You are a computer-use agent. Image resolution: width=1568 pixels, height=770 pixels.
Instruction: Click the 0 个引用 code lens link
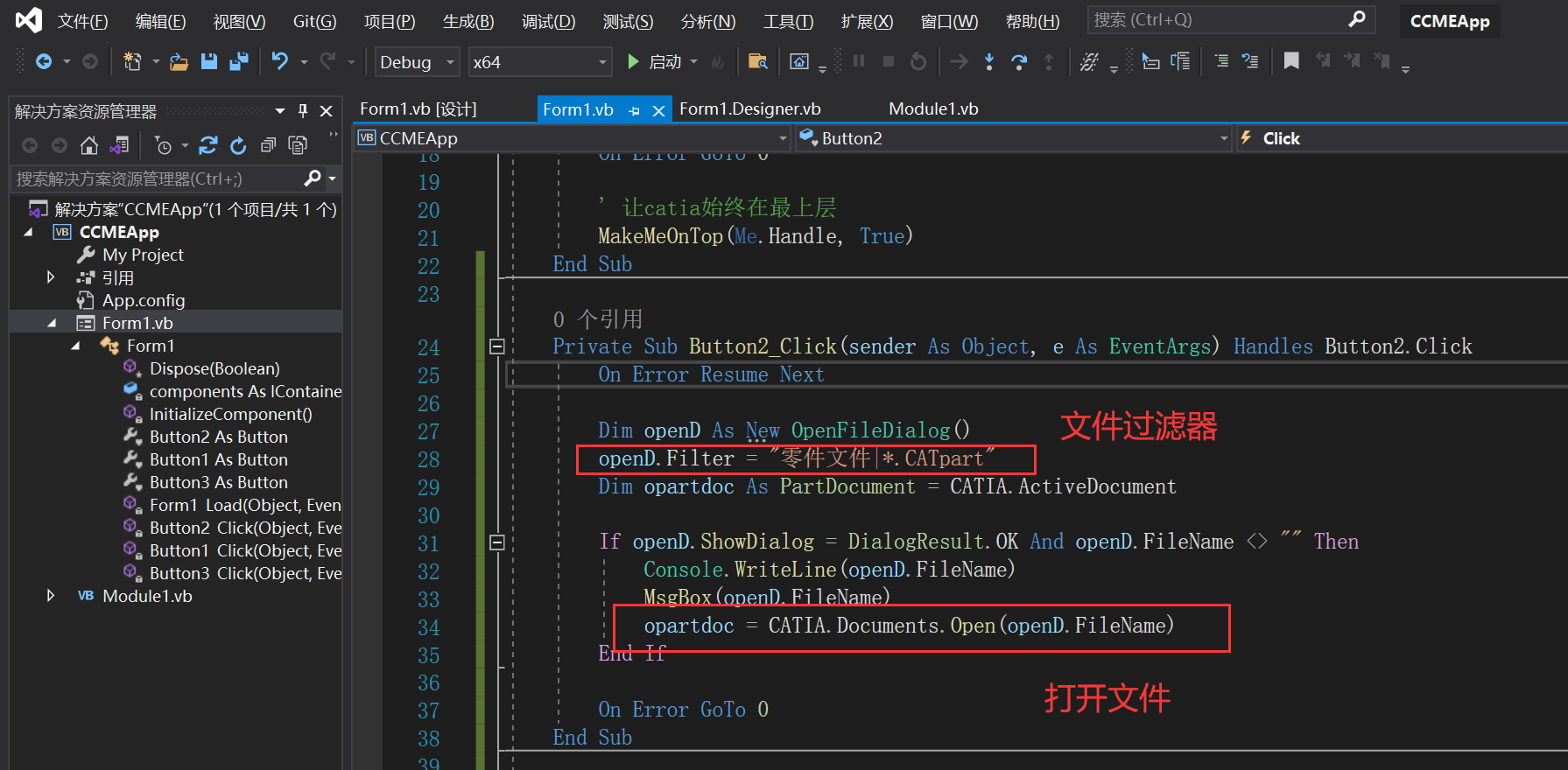(x=598, y=318)
